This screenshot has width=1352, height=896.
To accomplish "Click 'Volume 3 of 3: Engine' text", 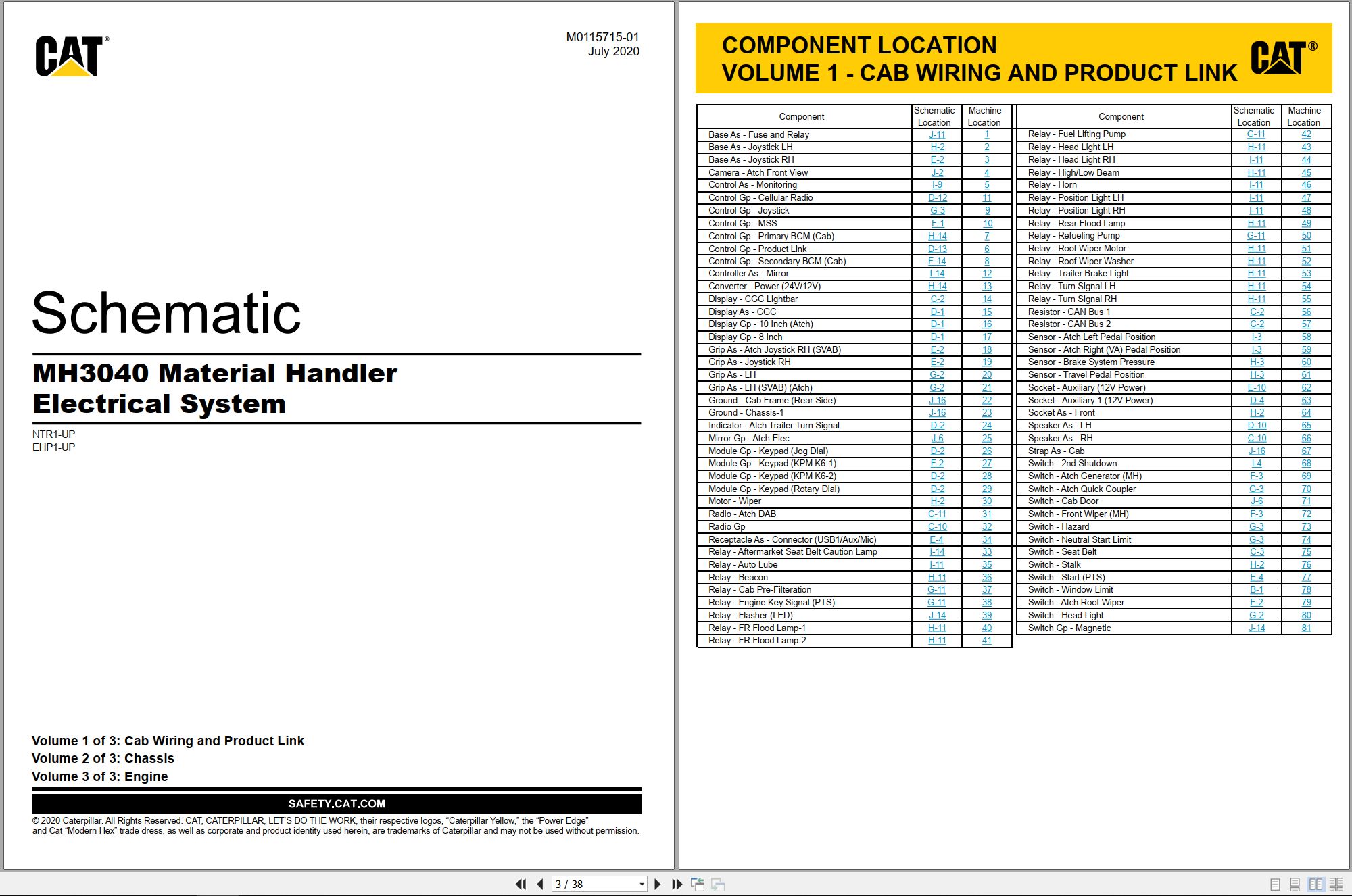I will pyautogui.click(x=99, y=776).
